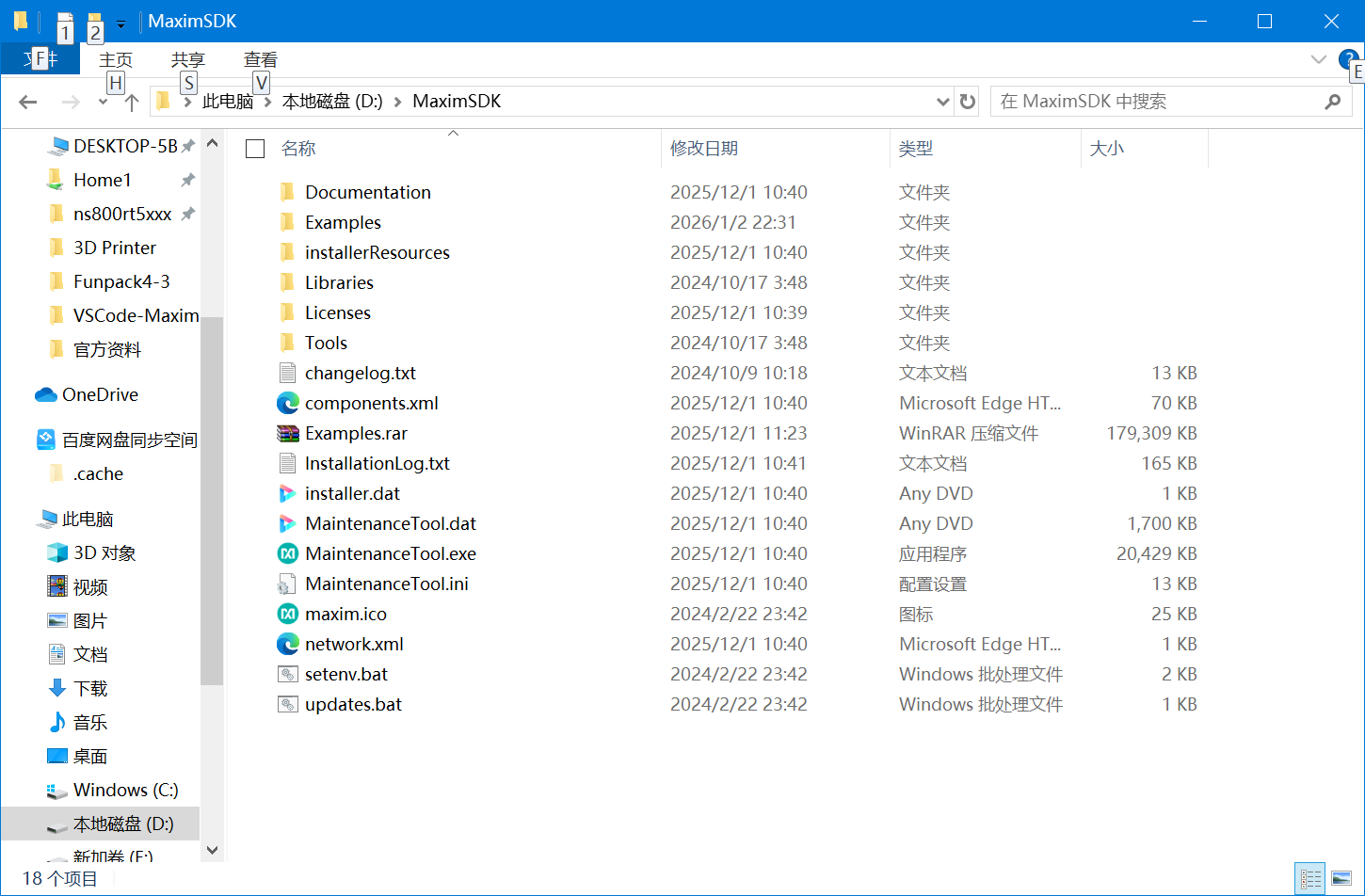Enable the details view layout

(1310, 877)
